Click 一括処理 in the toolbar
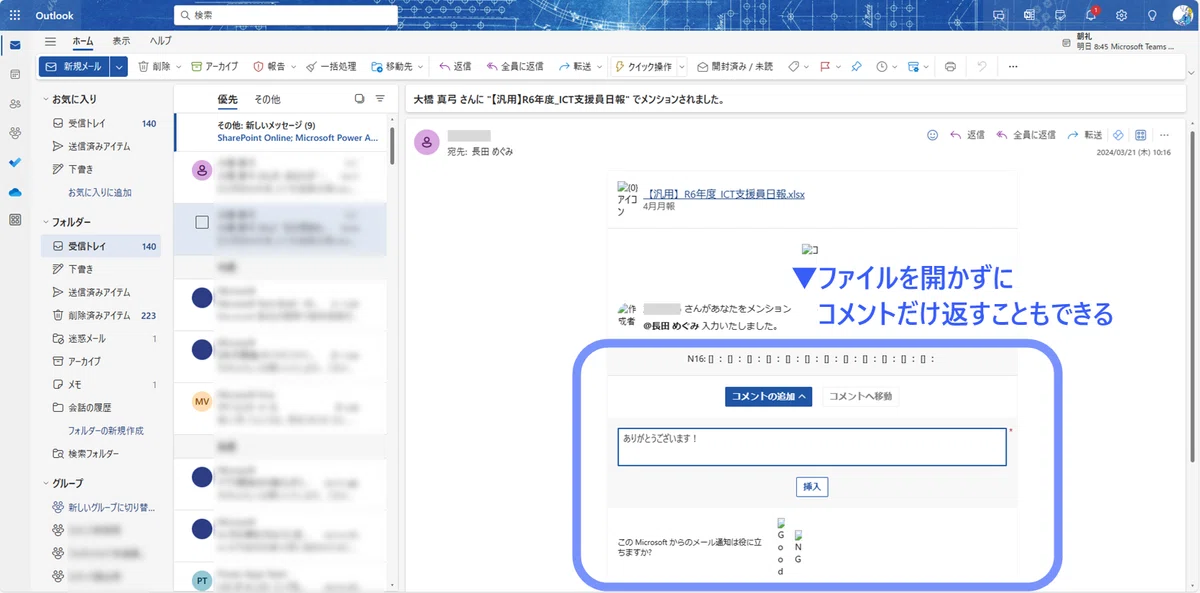The width and height of the screenshot is (1200, 593). [x=331, y=66]
